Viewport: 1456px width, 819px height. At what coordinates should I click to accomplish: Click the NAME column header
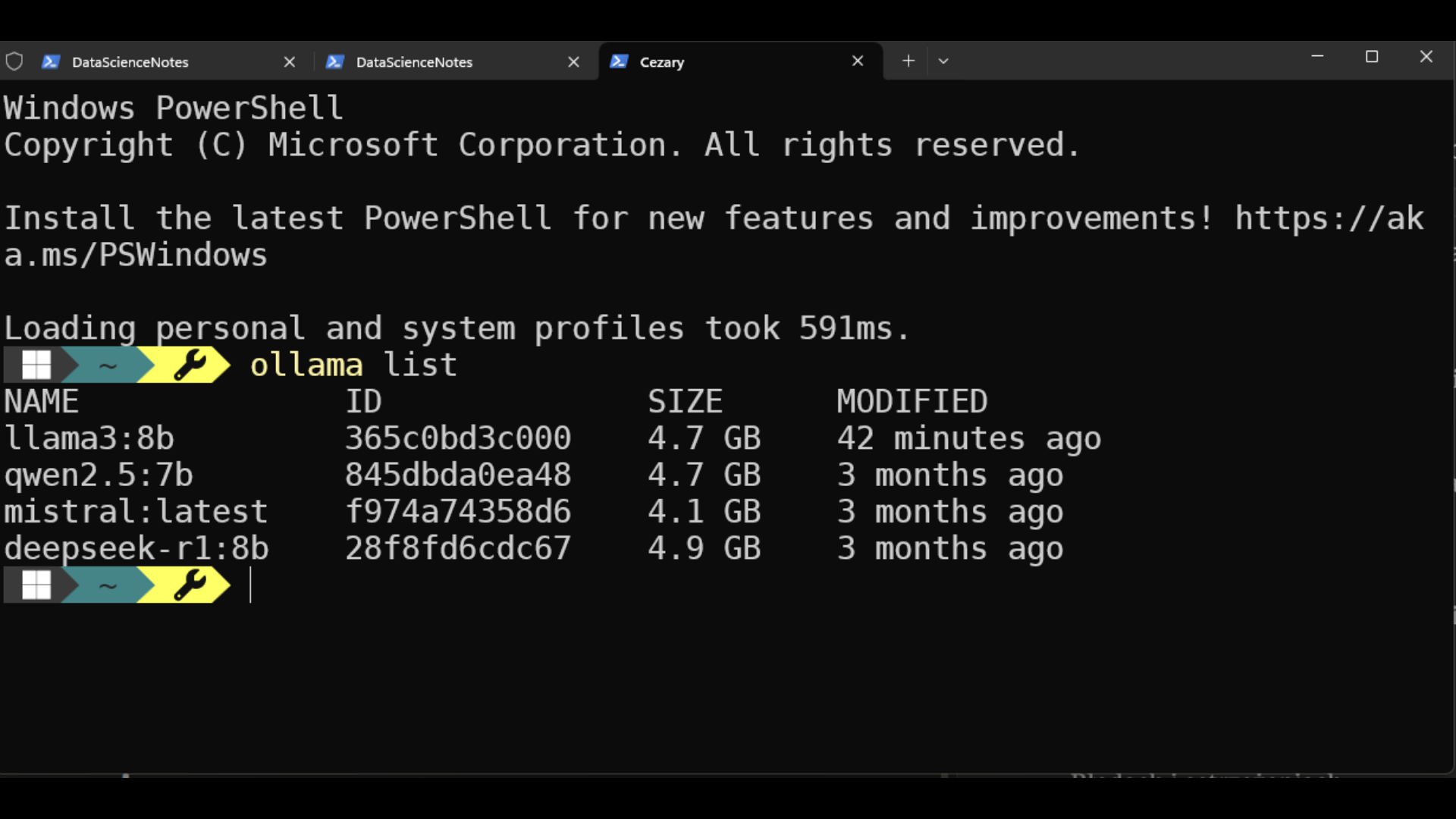pyautogui.click(x=42, y=402)
